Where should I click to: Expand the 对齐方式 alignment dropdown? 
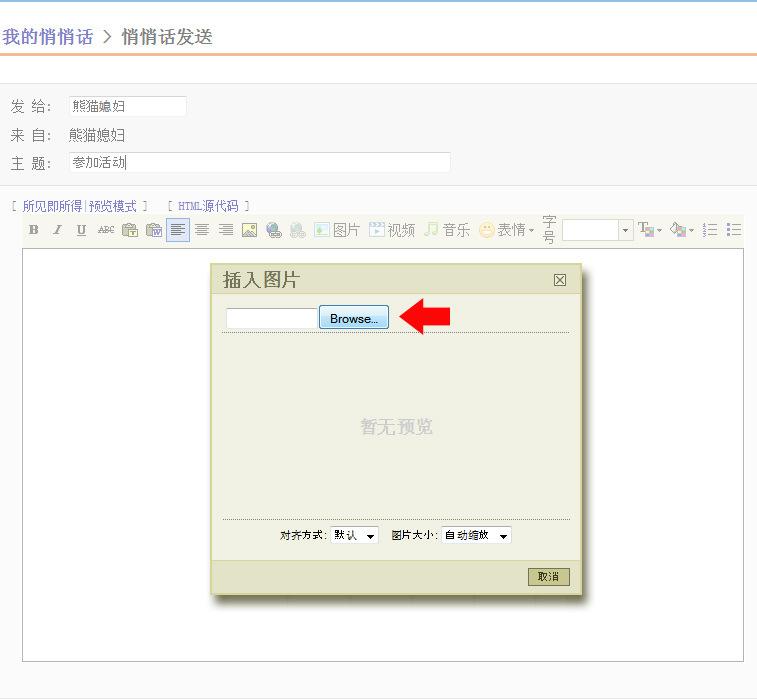355,536
